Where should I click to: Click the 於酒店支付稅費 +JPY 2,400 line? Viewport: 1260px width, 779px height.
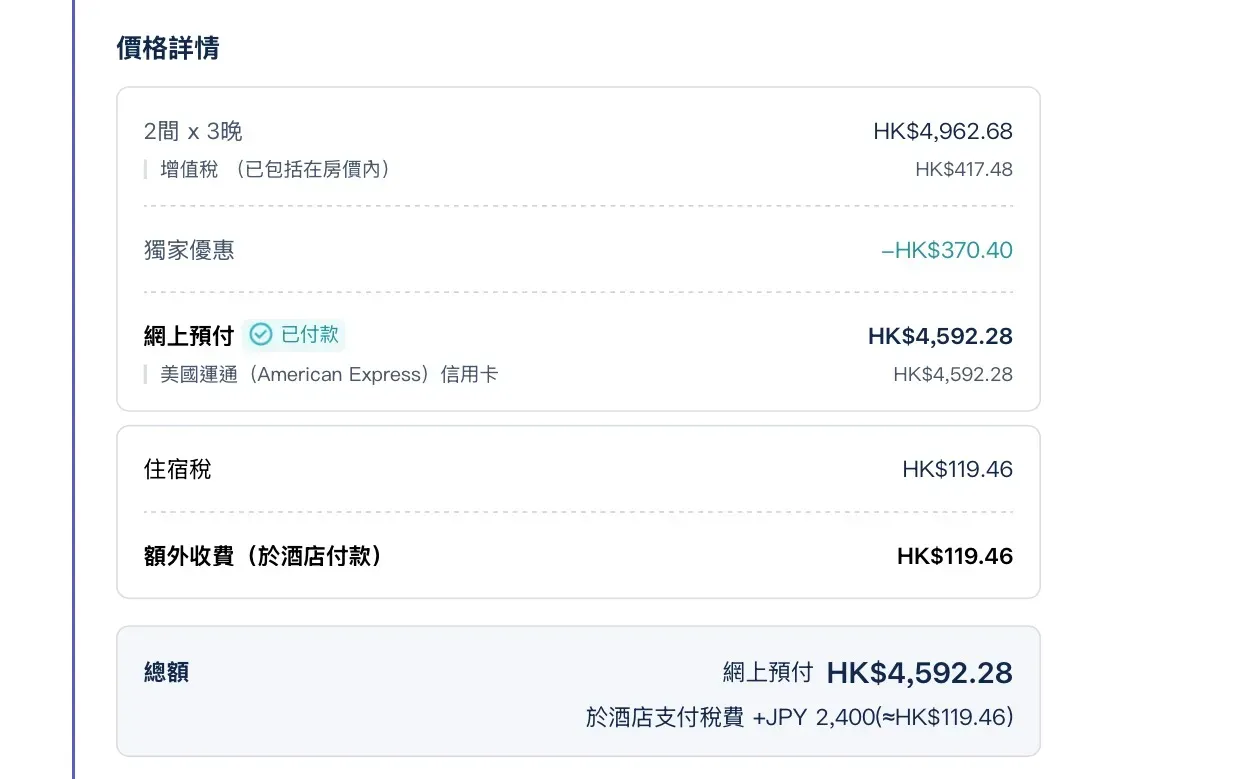click(x=799, y=718)
